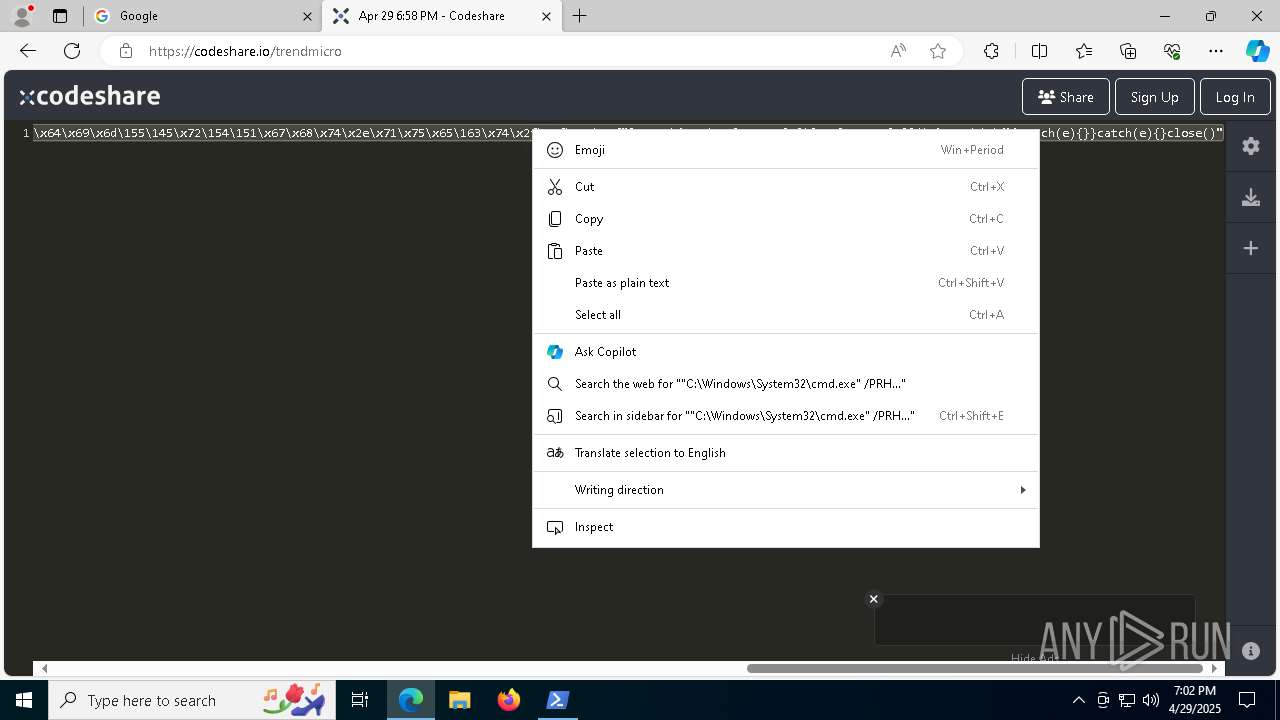
Task: Choose Paste in the context menu
Action: (x=785, y=251)
